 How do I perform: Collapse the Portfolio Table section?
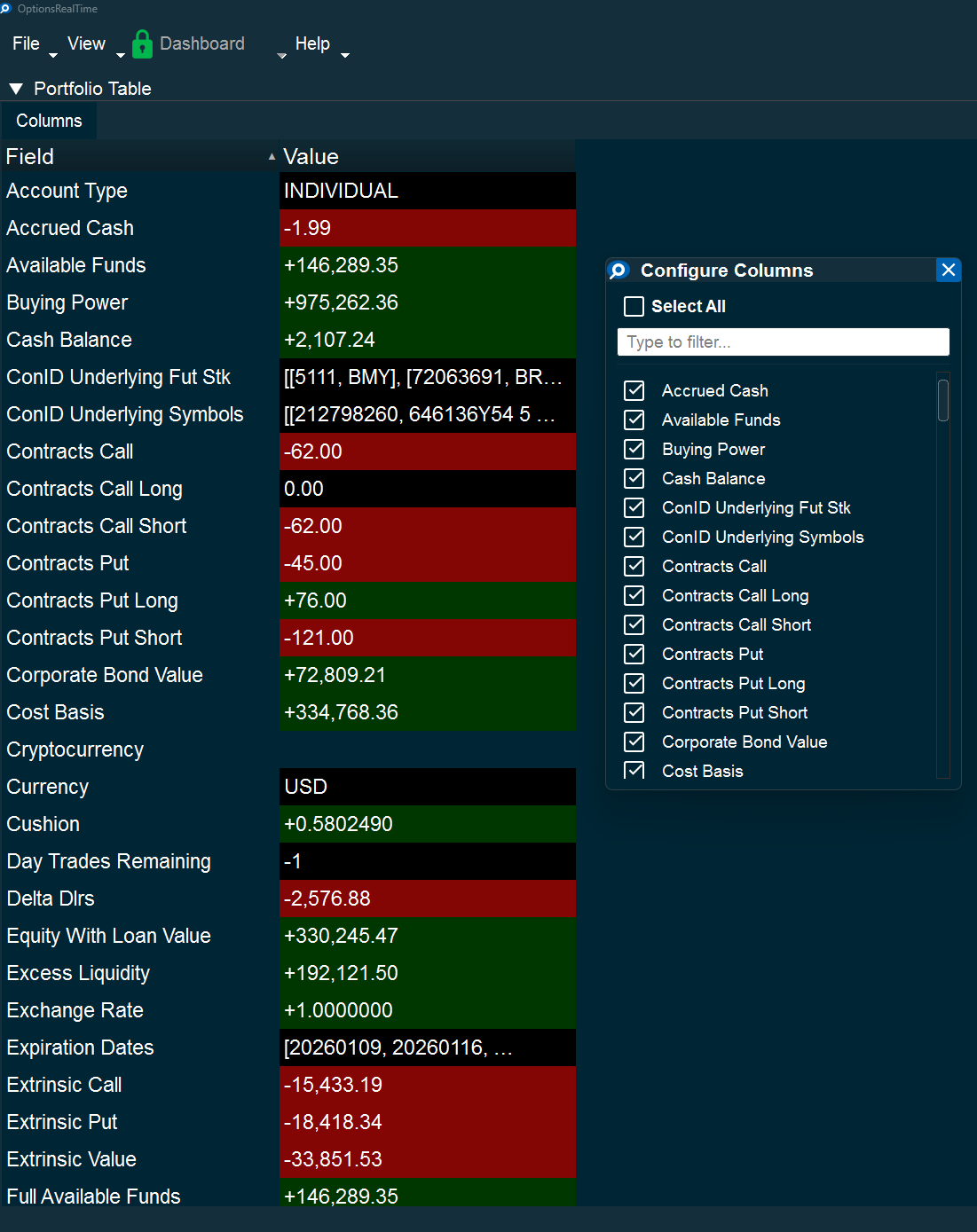(14, 88)
